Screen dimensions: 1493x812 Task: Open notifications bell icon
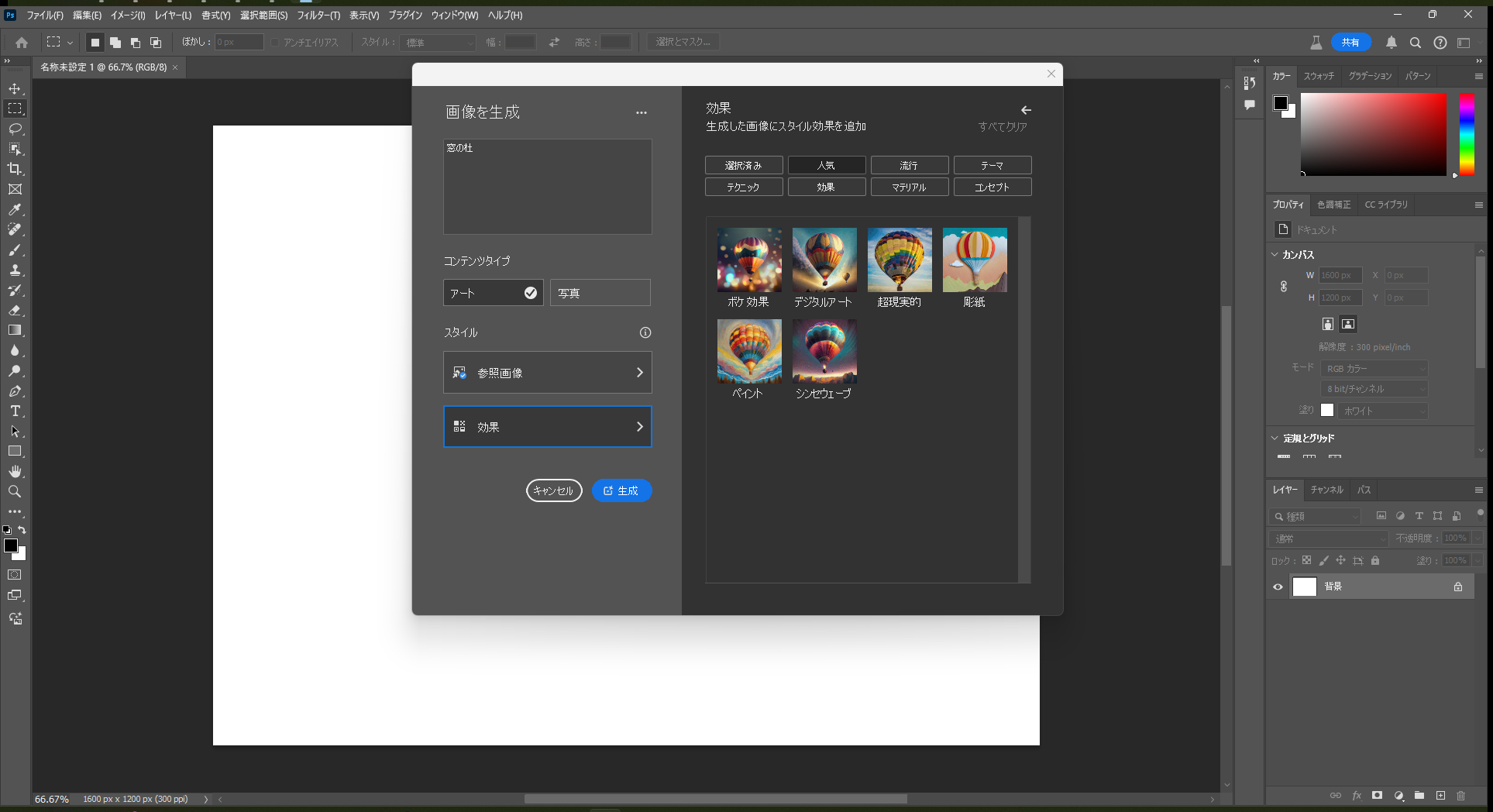click(1392, 43)
